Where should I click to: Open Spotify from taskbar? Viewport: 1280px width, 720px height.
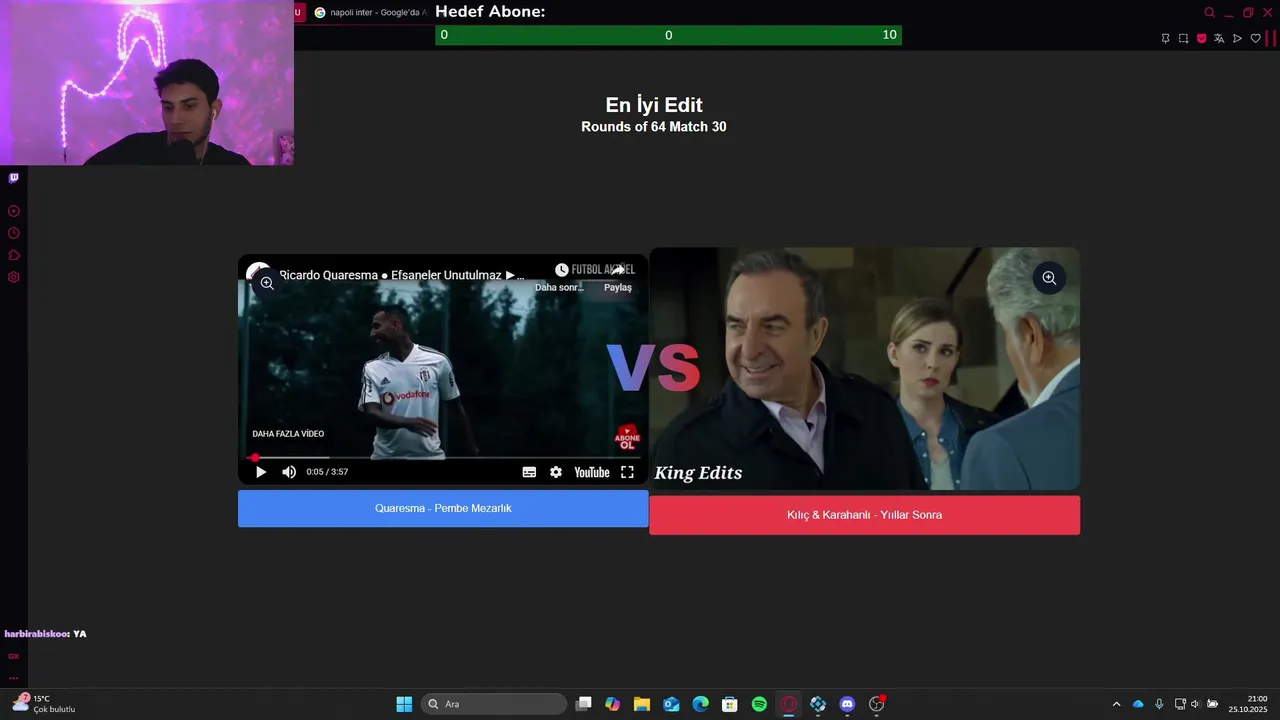pos(759,704)
